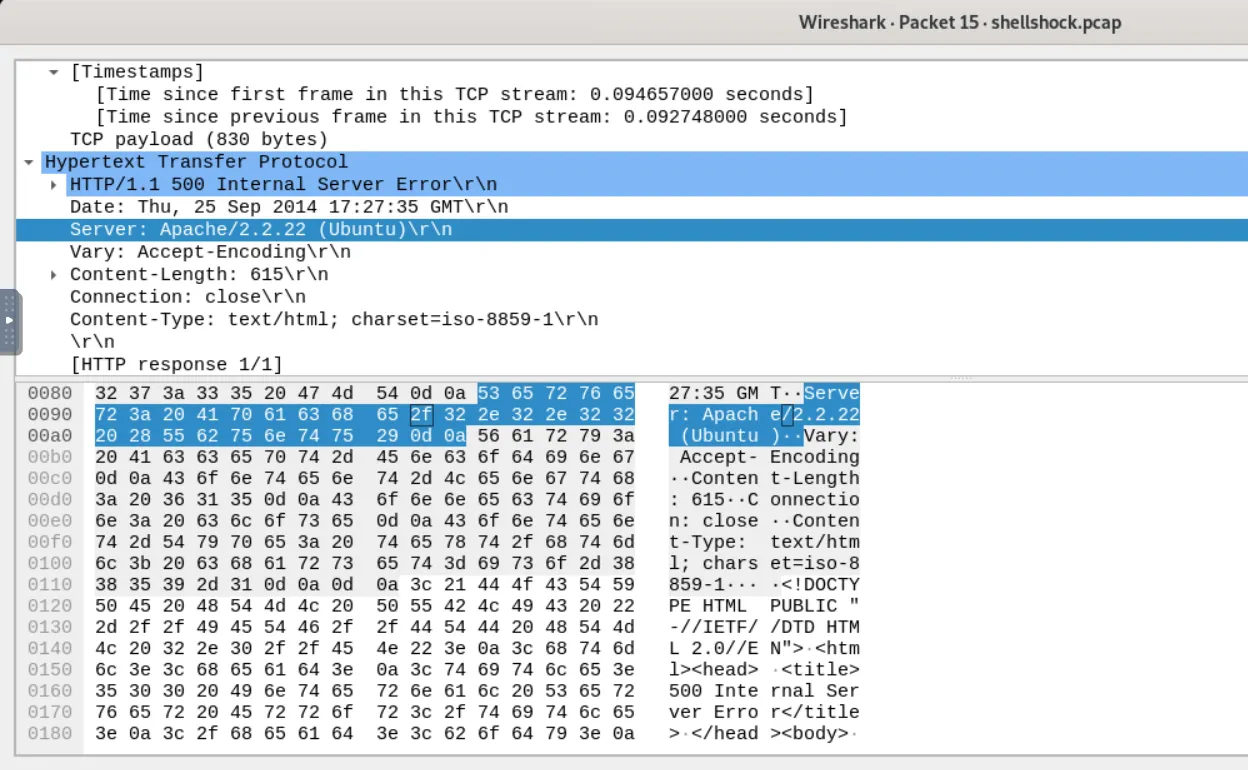
Task: Select Time since previous frame entry
Action: coord(471,117)
